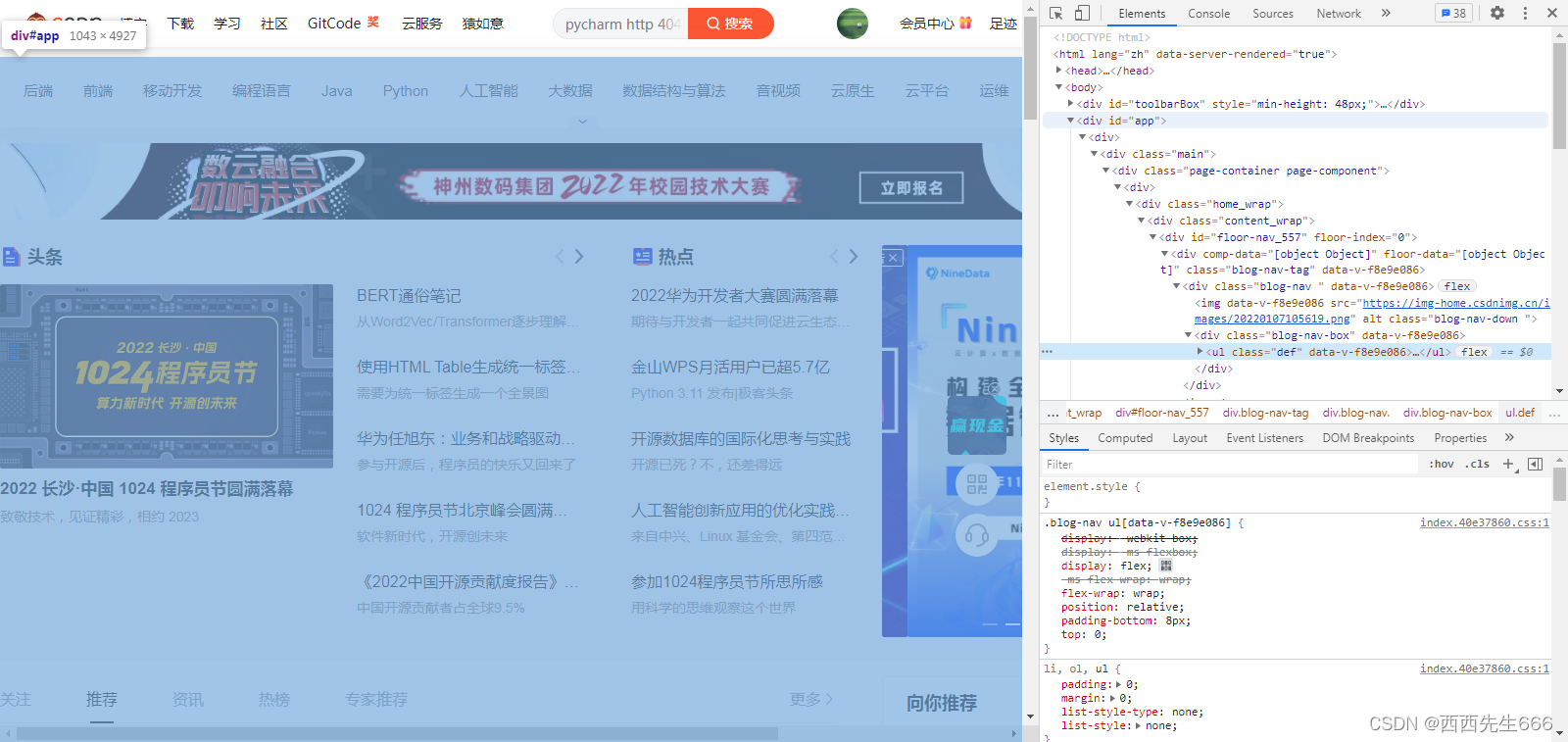The width and height of the screenshot is (1568, 742).
Task: Select div#floor-nav_557 in breadcrumb
Action: (1161, 413)
